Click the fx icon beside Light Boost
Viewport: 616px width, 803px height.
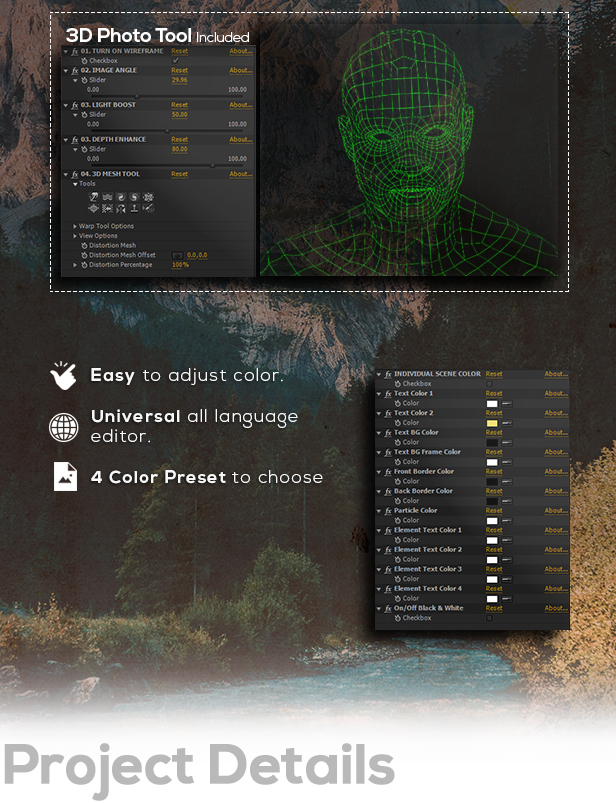(74, 105)
